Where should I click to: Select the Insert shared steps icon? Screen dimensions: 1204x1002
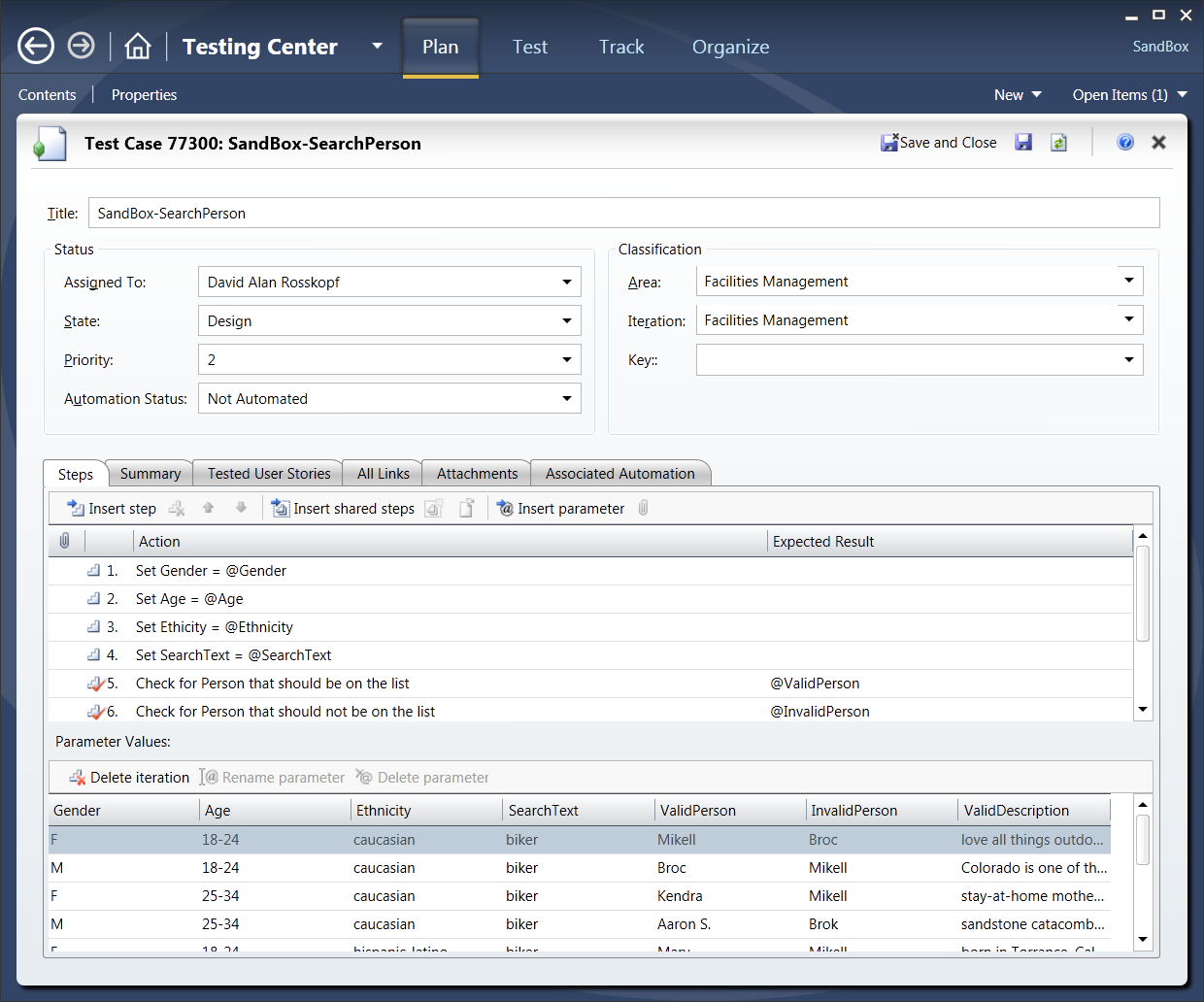coord(279,508)
